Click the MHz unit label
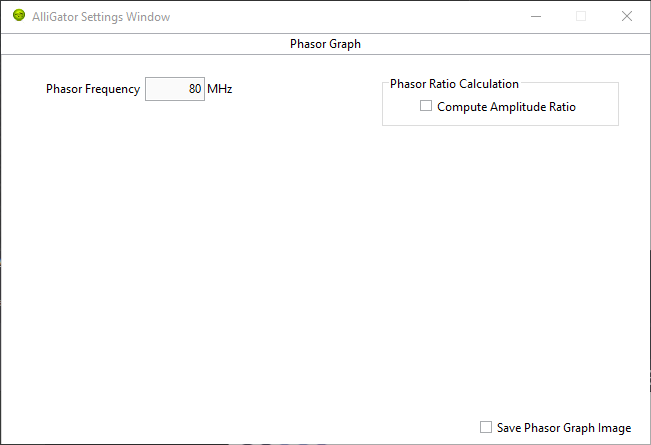Viewport: 651px width, 445px height. pyautogui.click(x=220, y=89)
